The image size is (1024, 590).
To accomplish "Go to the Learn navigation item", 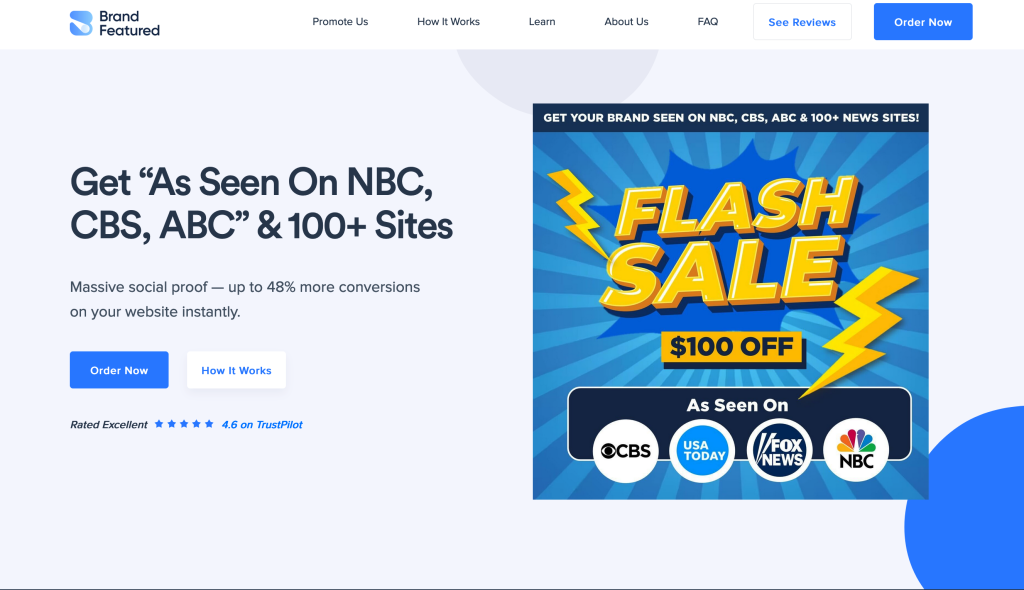I will pyautogui.click(x=542, y=22).
